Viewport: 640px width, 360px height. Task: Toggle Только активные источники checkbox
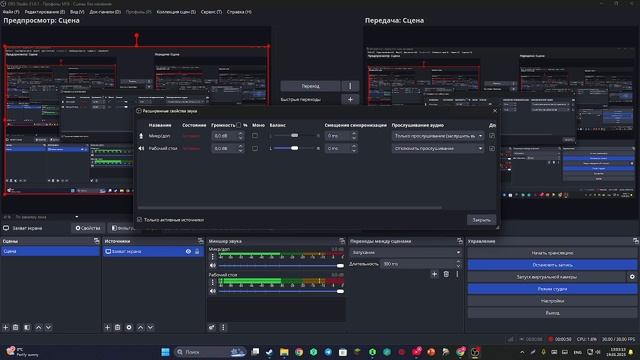pos(140,220)
